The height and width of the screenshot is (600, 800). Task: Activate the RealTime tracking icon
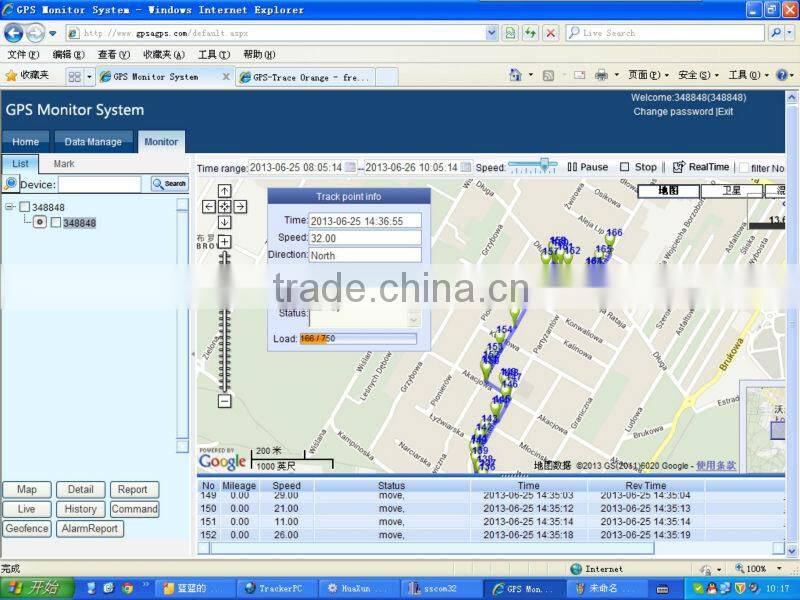click(x=676, y=166)
